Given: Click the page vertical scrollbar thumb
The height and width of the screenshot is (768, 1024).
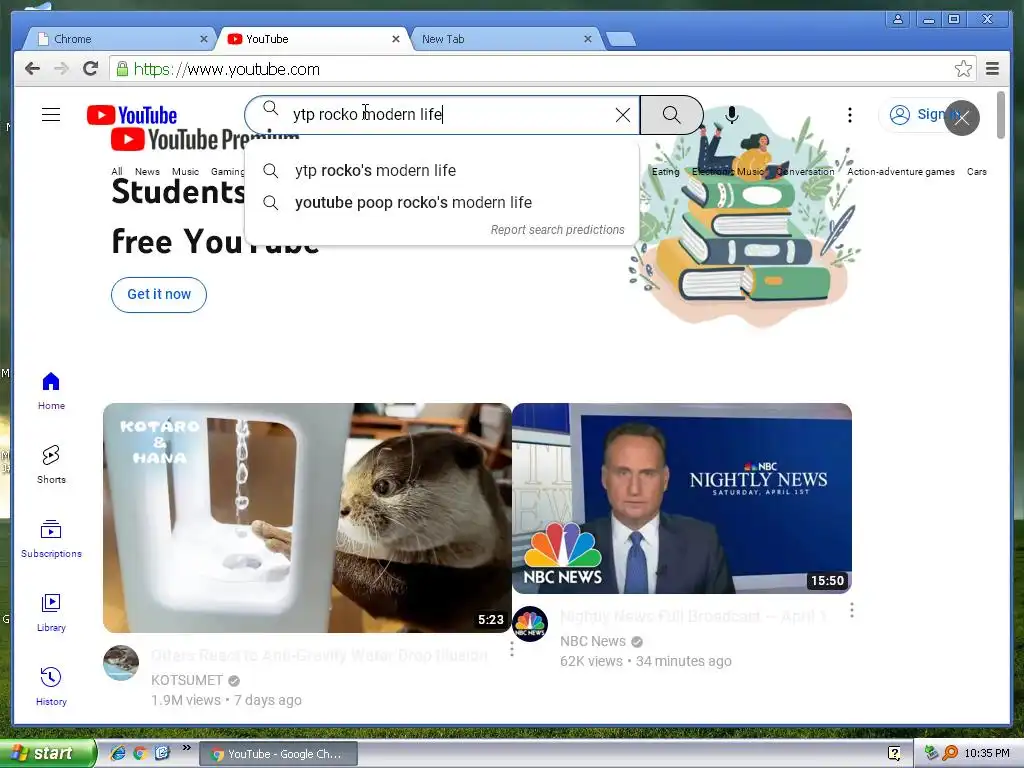Looking at the screenshot, I should click(1001, 115).
